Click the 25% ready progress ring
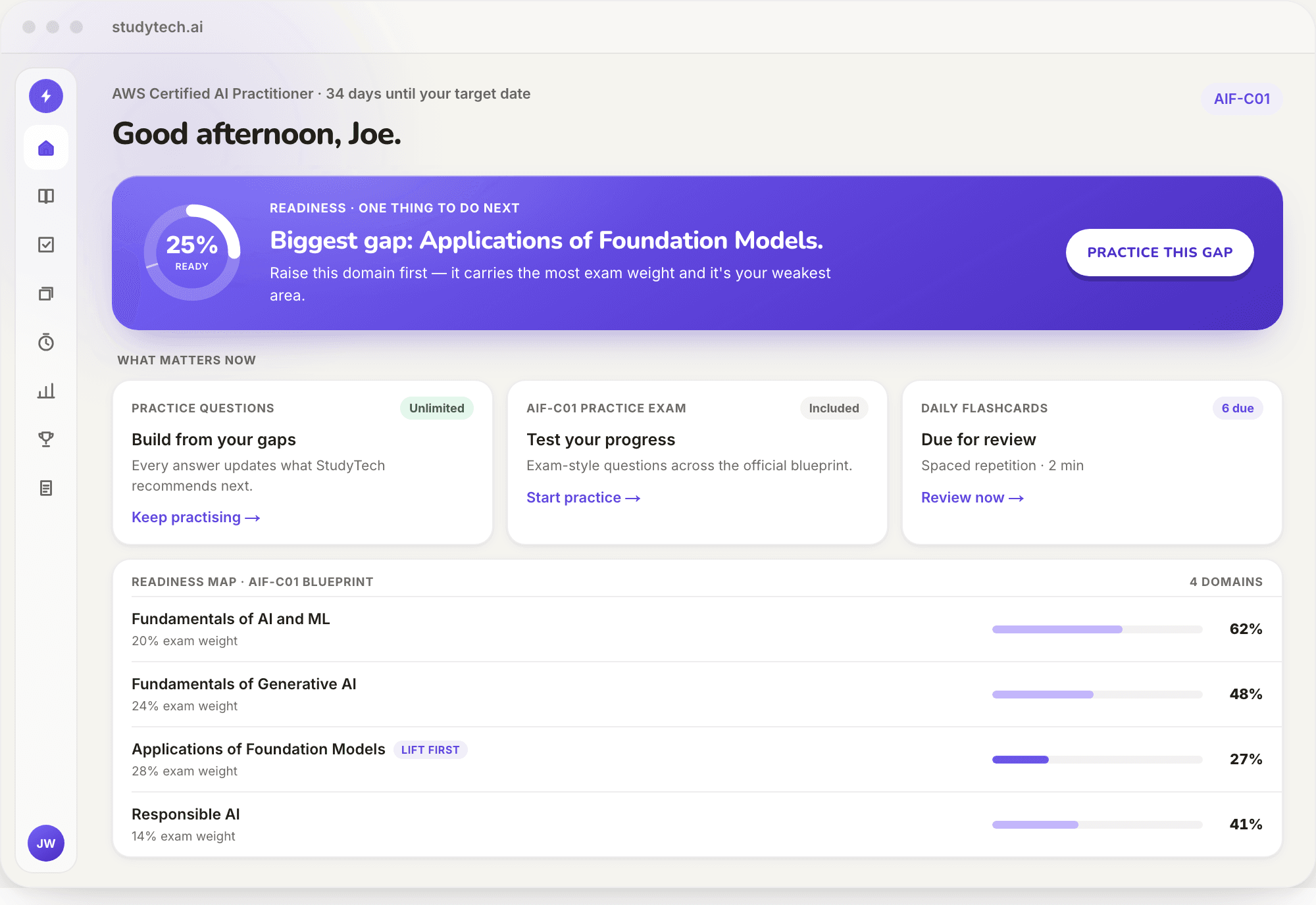 (x=192, y=253)
